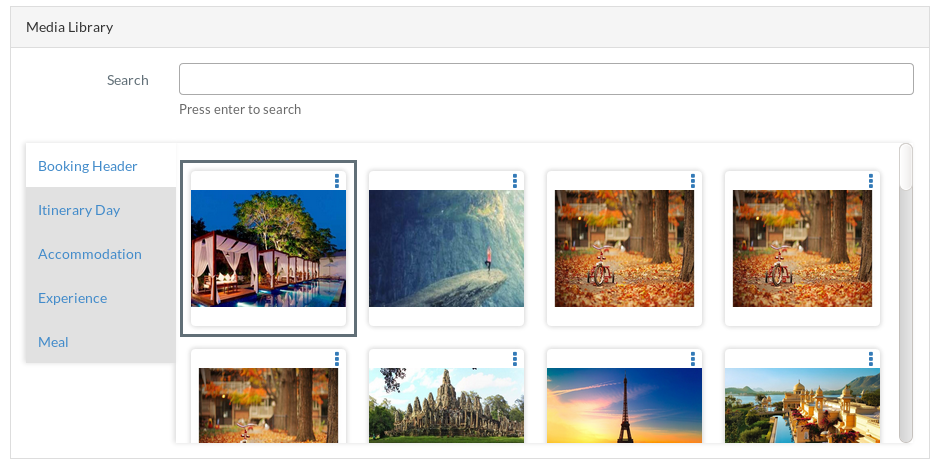Screen dimensions: 941x473
Task: Switch to the Booking Header tab
Action: [101, 166]
